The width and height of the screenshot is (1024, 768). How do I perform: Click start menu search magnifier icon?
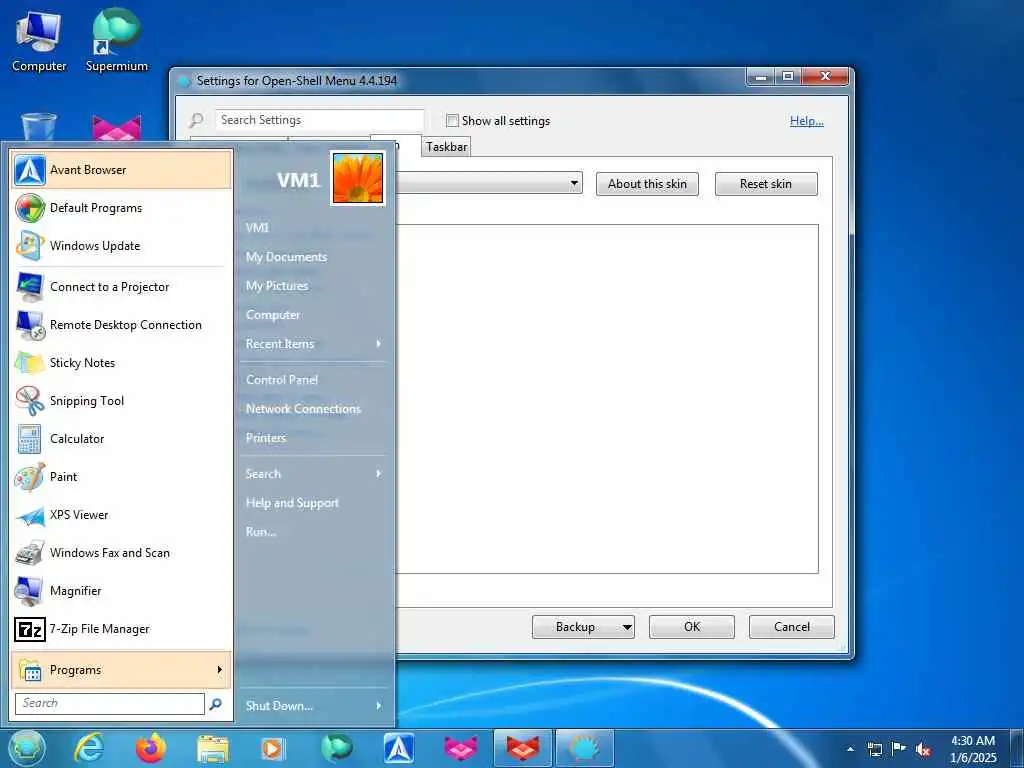(x=216, y=704)
